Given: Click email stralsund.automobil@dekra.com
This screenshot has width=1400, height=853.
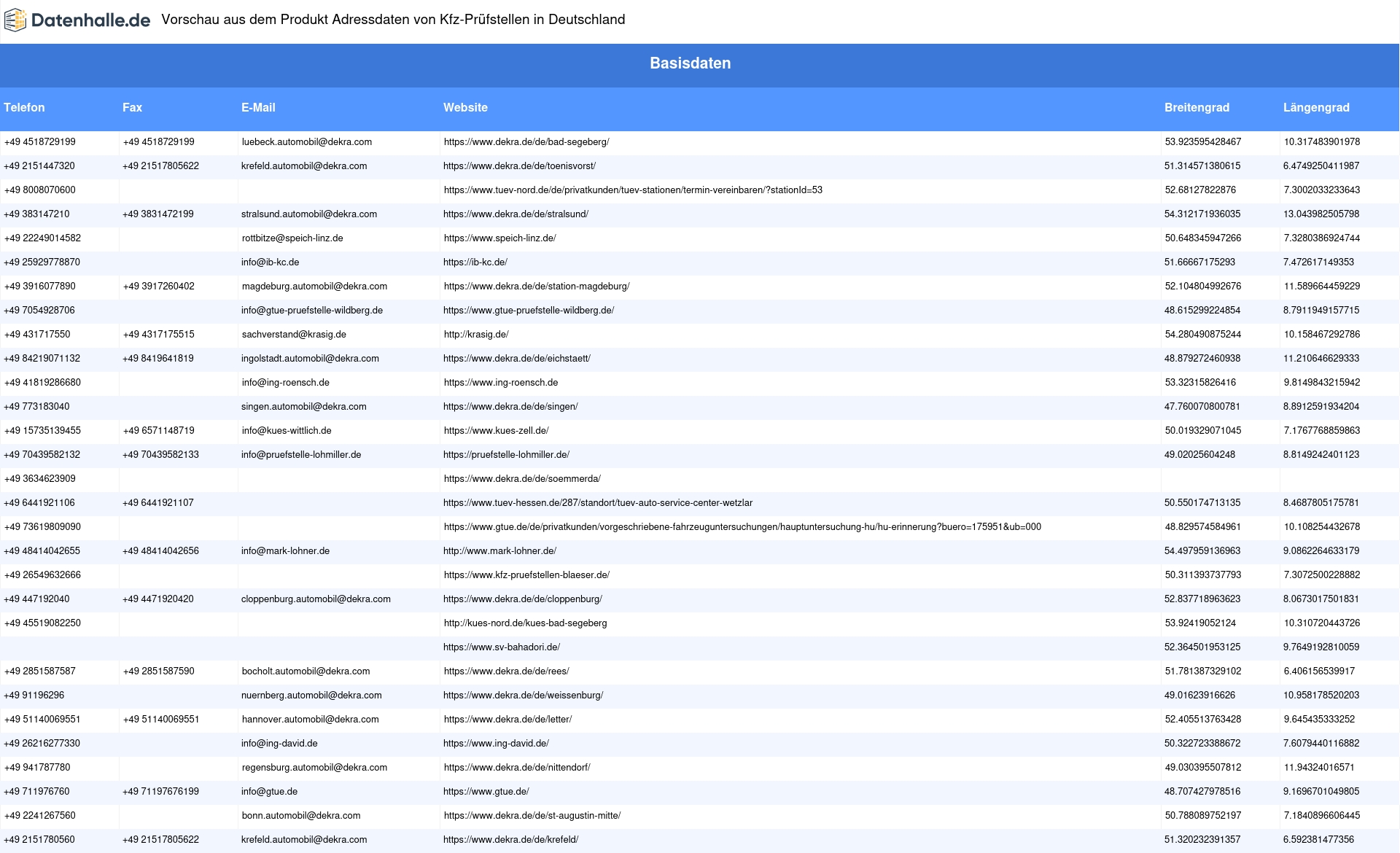Looking at the screenshot, I should [x=309, y=214].
